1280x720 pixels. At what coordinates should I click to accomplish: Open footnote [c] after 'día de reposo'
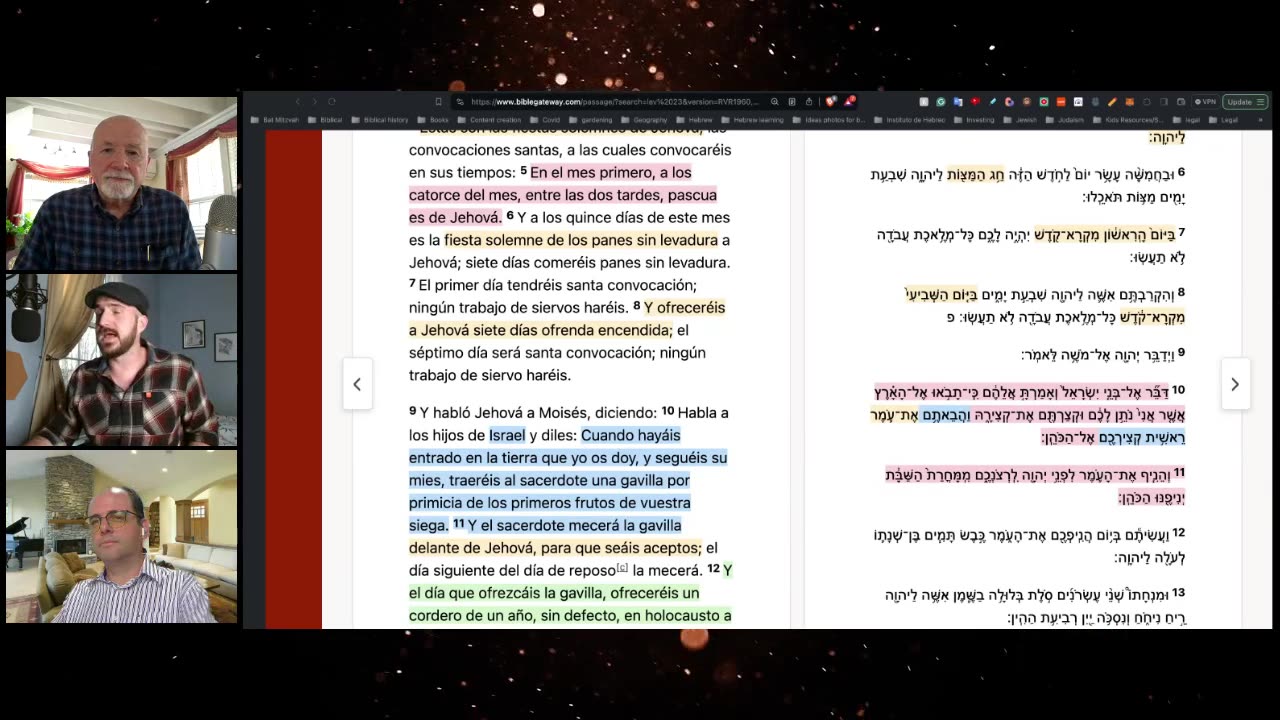pos(622,568)
